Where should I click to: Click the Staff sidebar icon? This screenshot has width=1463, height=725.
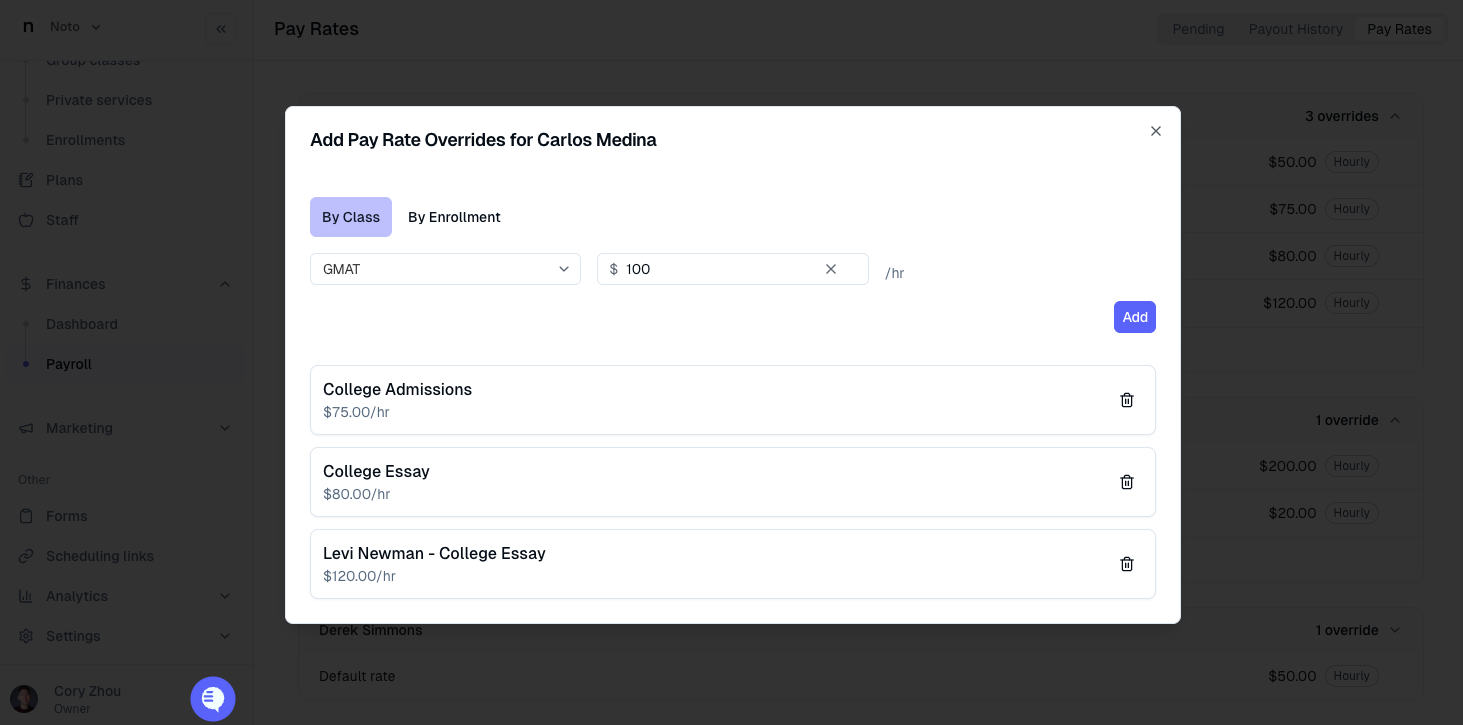[27, 220]
